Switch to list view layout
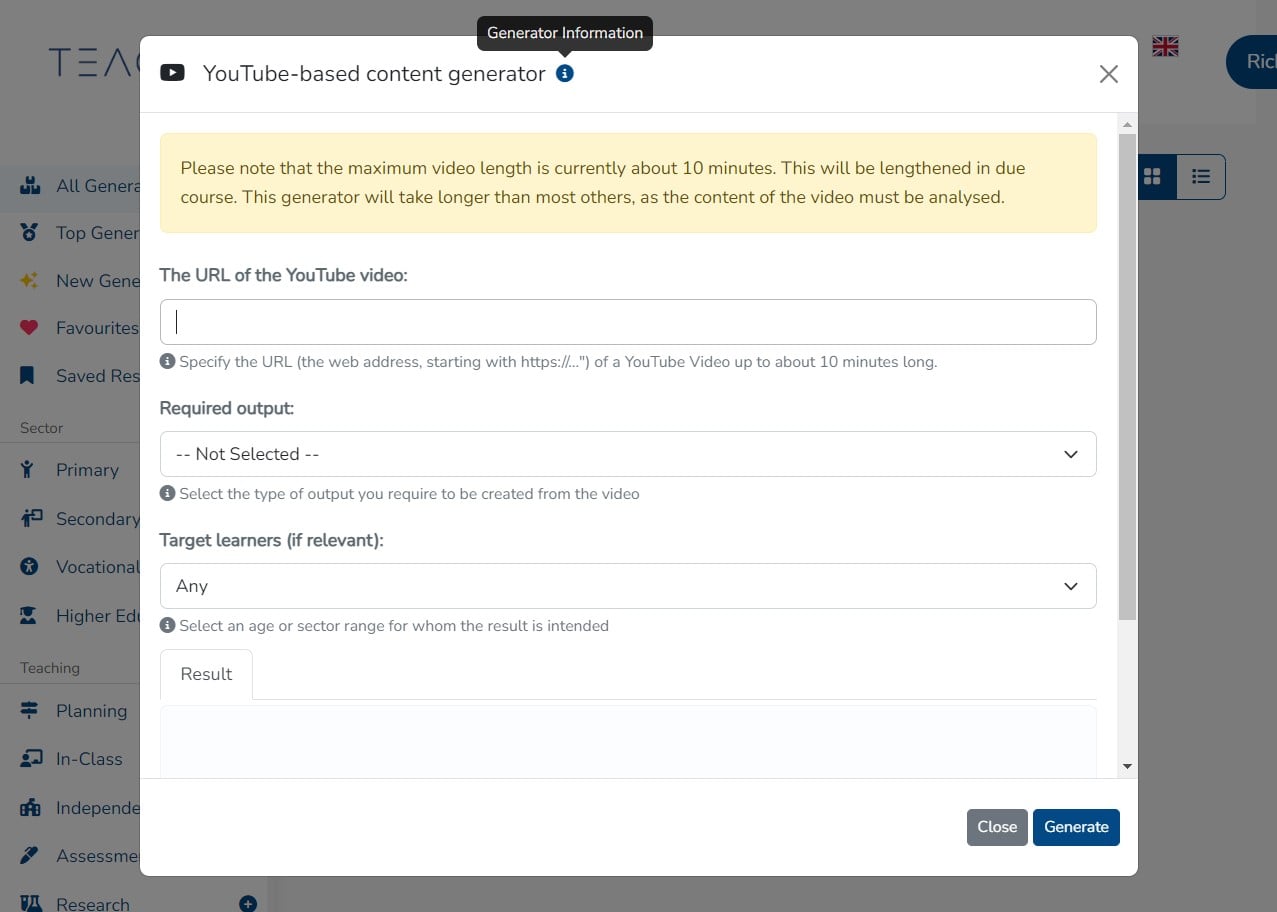The image size is (1277, 912). [x=1201, y=176]
